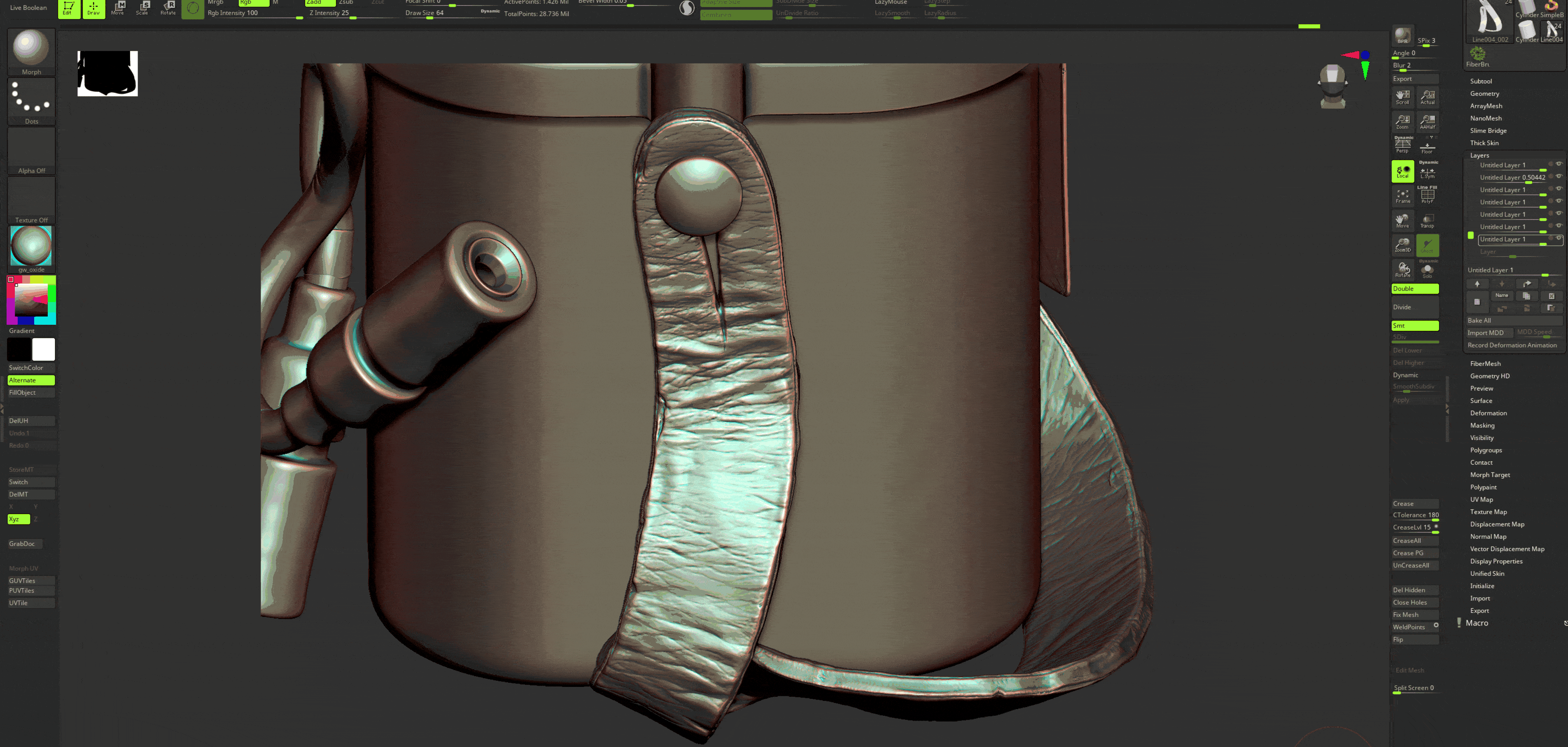Expand the Subtool palette section
This screenshot has width=1568, height=747.
[1480, 81]
